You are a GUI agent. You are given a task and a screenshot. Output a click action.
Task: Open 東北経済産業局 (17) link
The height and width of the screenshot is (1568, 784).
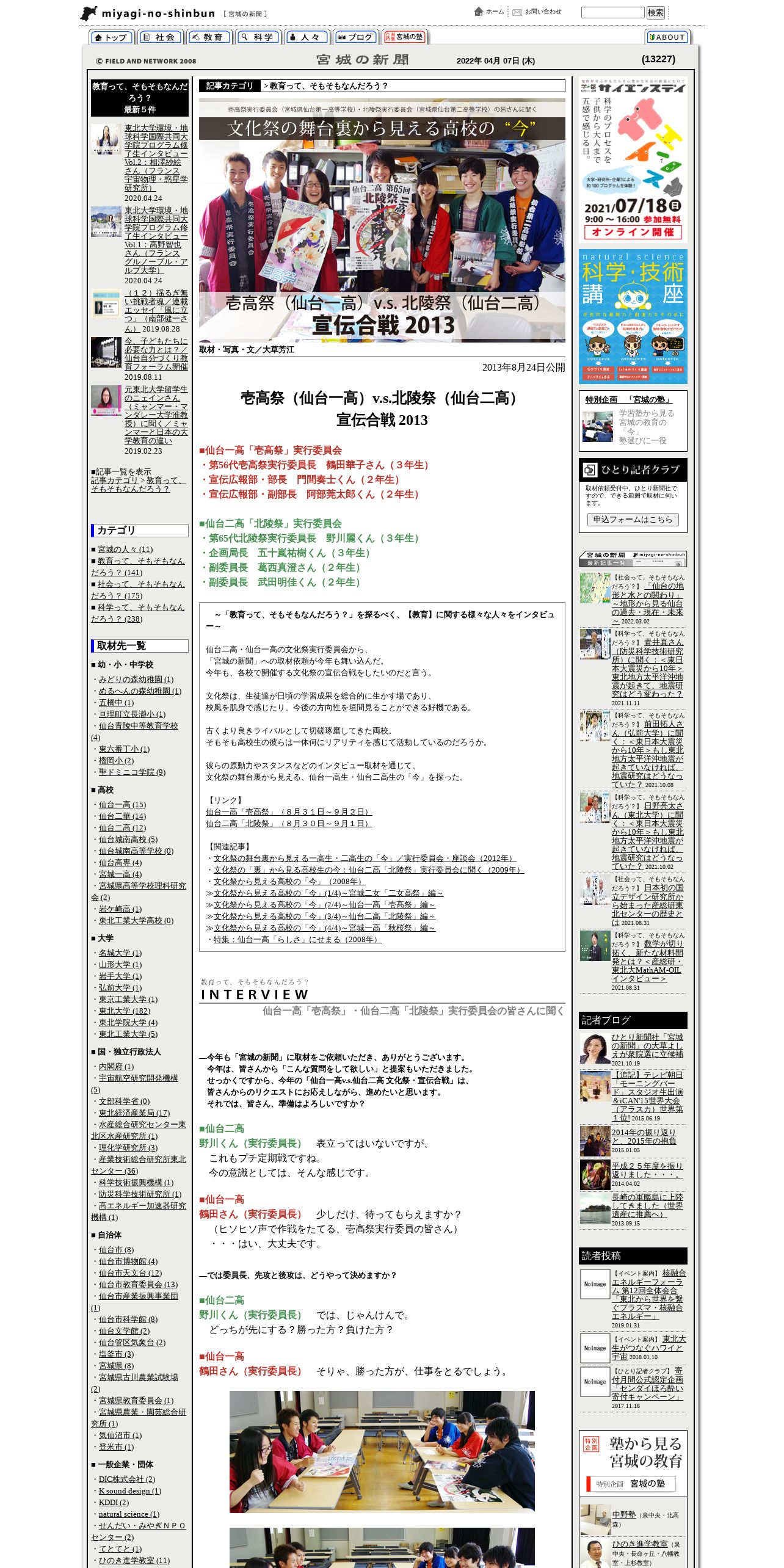[x=134, y=1113]
